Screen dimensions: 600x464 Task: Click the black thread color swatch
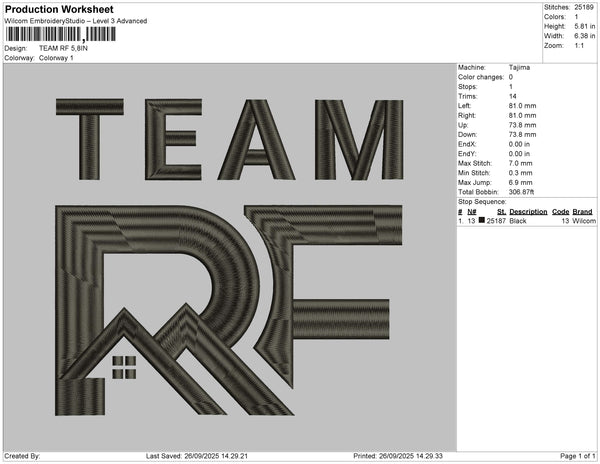(482, 220)
